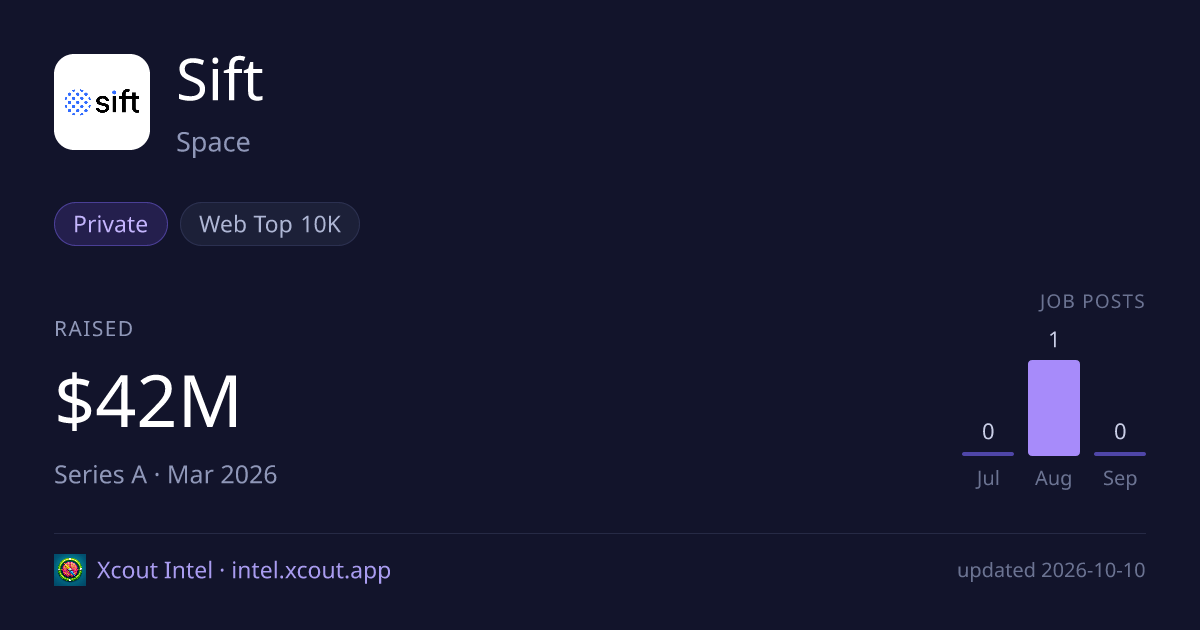Click the Series A · Mar 2026 text
This screenshot has width=1200, height=630.
(166, 474)
